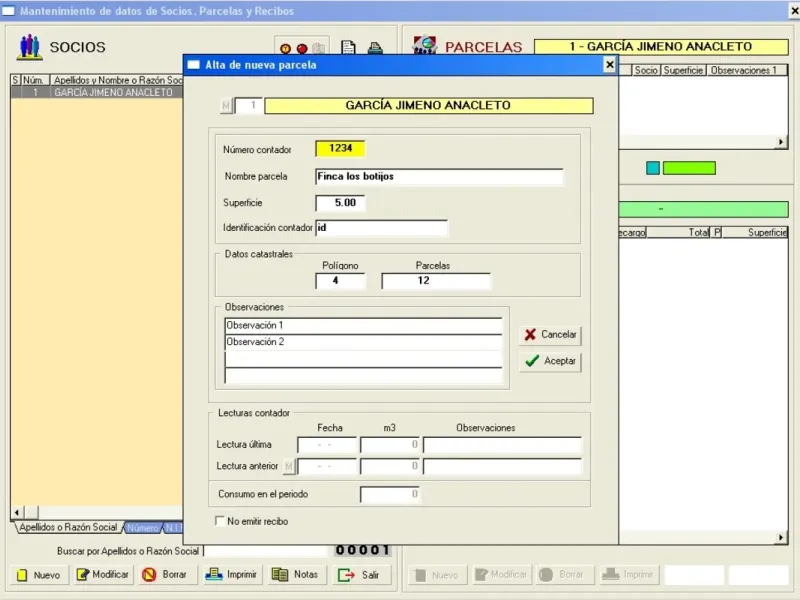The width and height of the screenshot is (800, 600).
Task: Click the Observación 2 text line
Action: [x=363, y=342]
